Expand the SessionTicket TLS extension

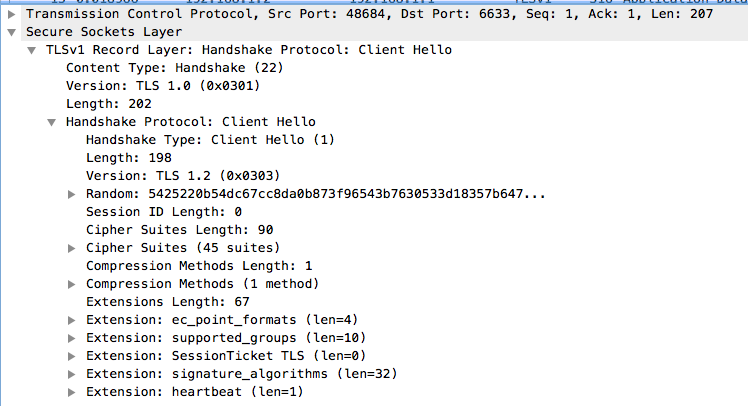click(71, 356)
